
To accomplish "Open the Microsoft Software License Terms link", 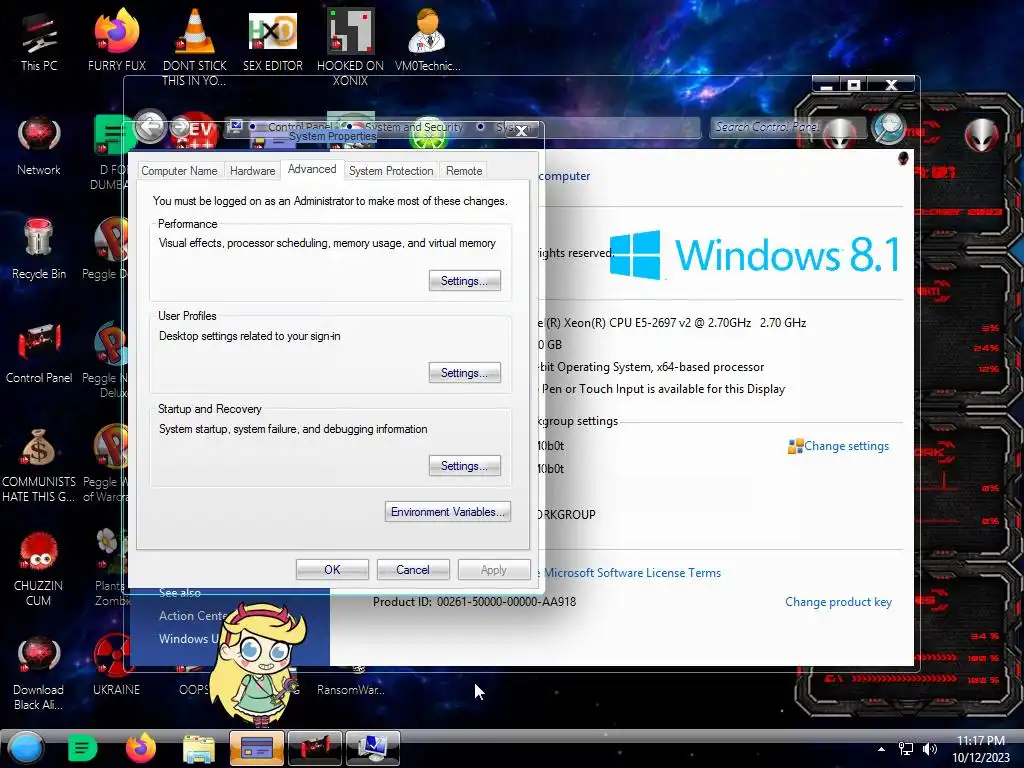I will point(632,573).
